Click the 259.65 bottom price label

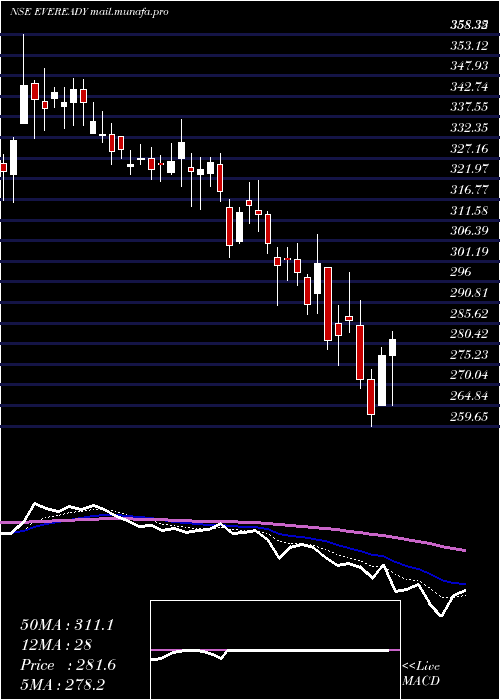click(468, 417)
